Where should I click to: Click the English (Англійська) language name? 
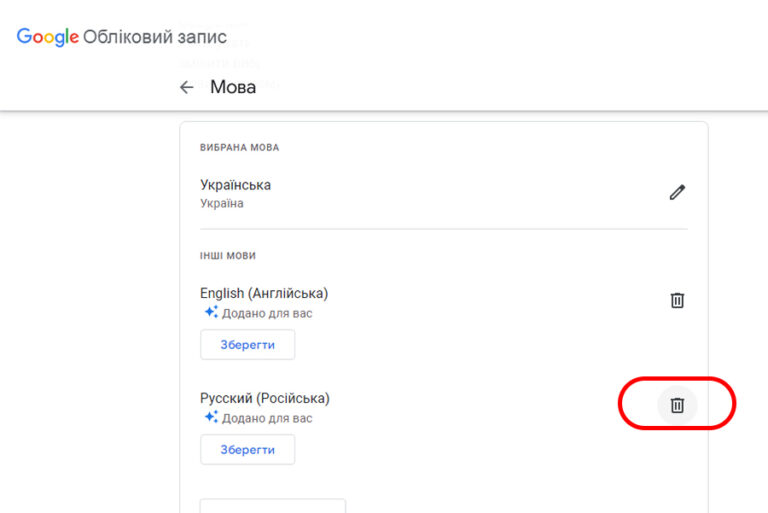point(264,293)
